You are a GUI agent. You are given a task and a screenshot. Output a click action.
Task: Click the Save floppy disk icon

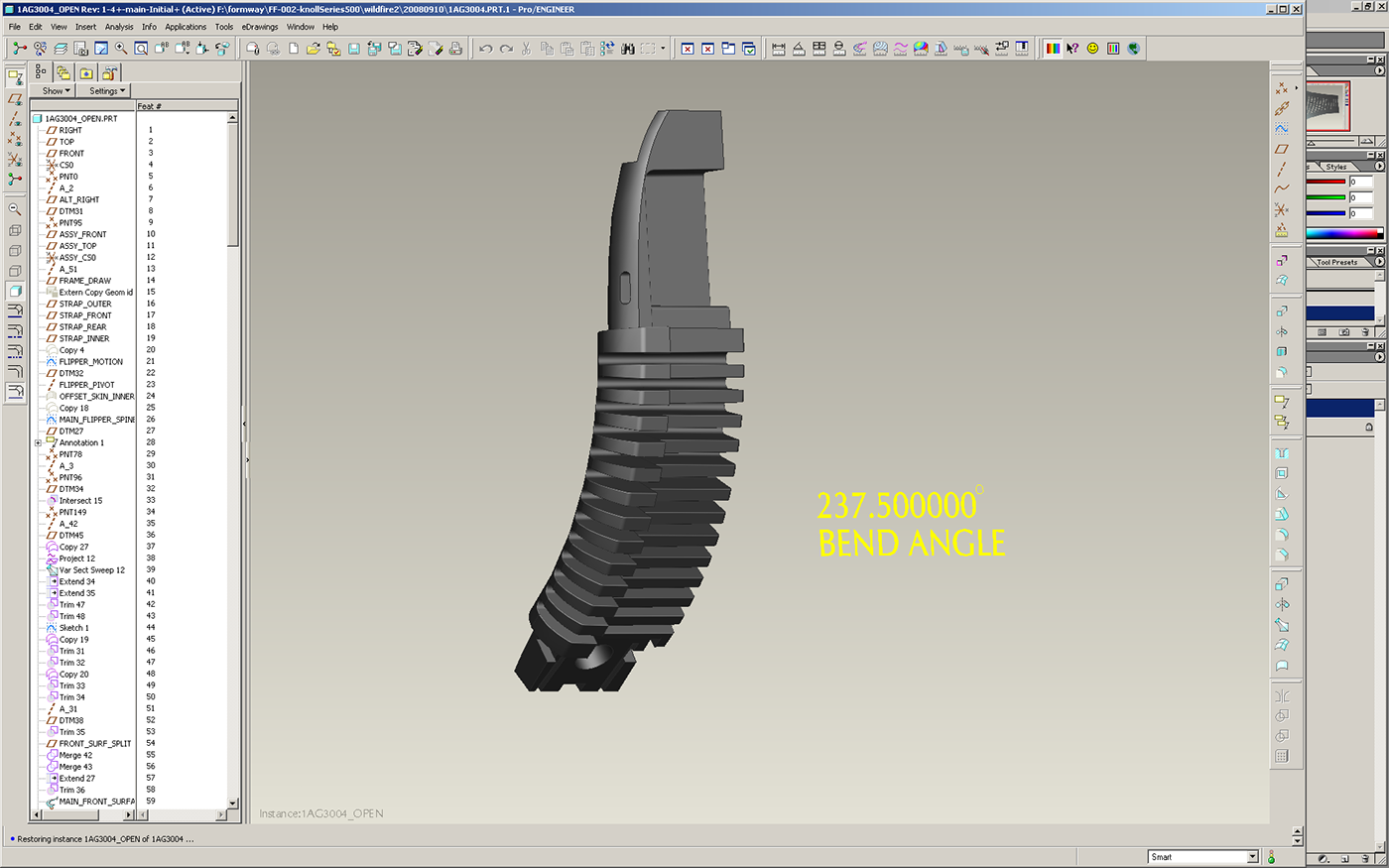pyautogui.click(x=353, y=49)
